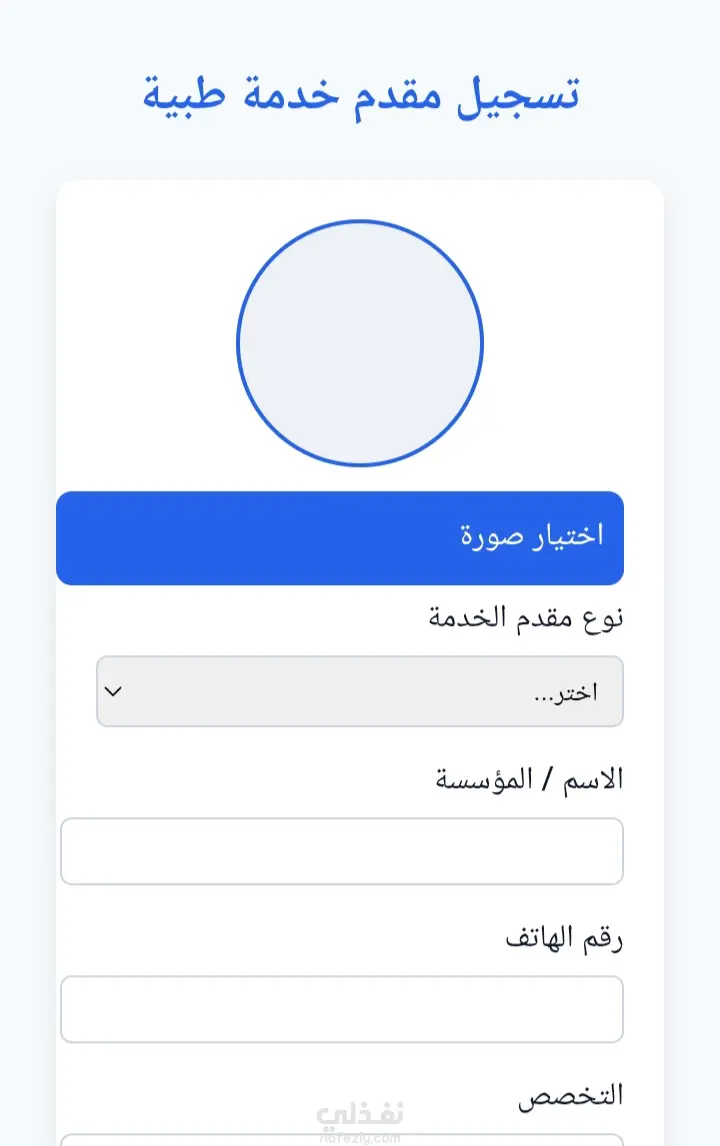Image resolution: width=720 pixels, height=1146 pixels.
Task: Click into the "رقم الهاتف" text box
Action: tap(342, 1009)
